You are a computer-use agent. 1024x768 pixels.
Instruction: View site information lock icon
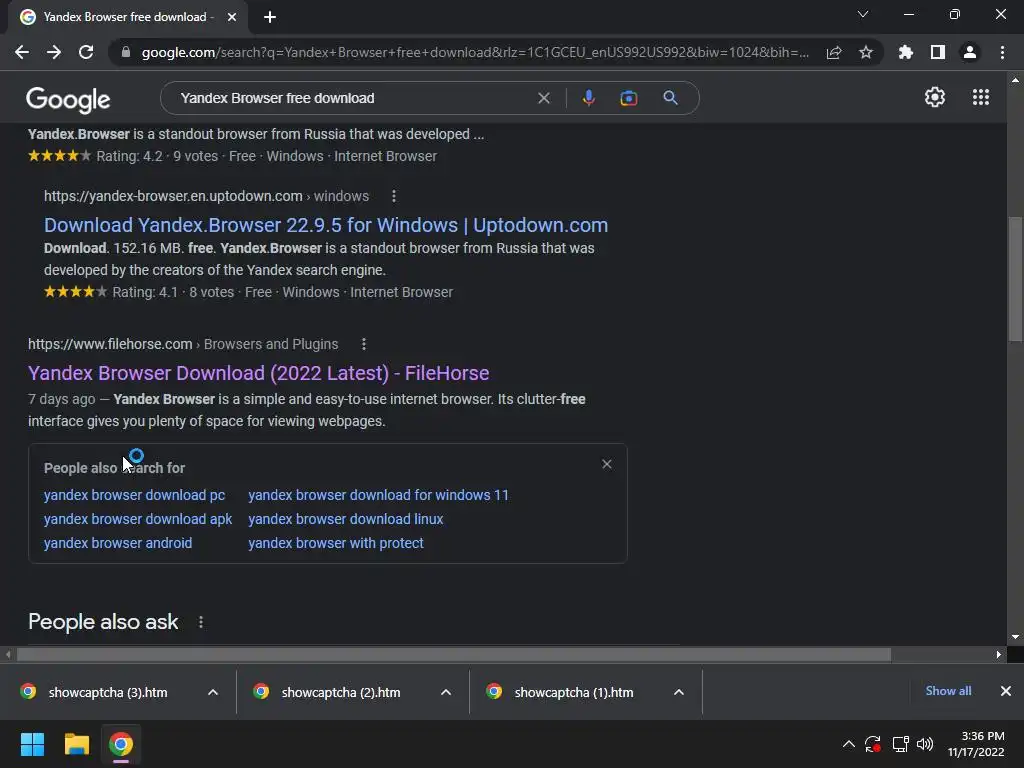coord(126,52)
